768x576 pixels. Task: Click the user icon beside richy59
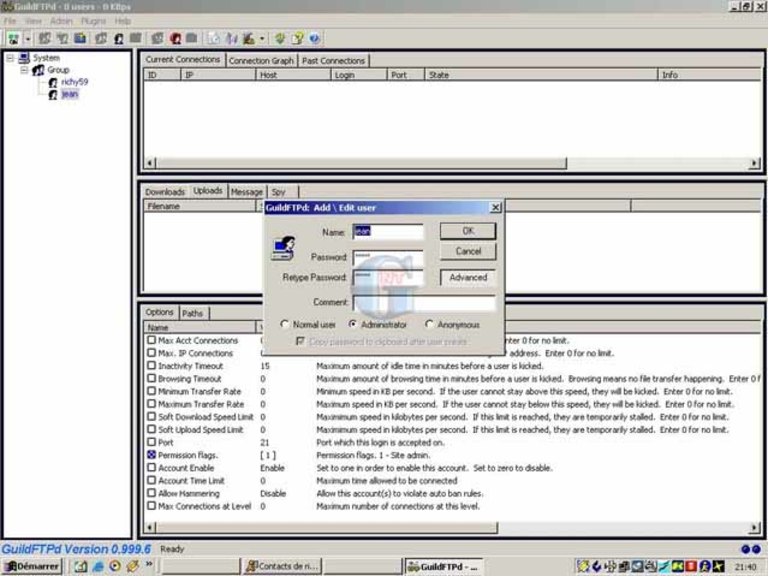tap(53, 82)
